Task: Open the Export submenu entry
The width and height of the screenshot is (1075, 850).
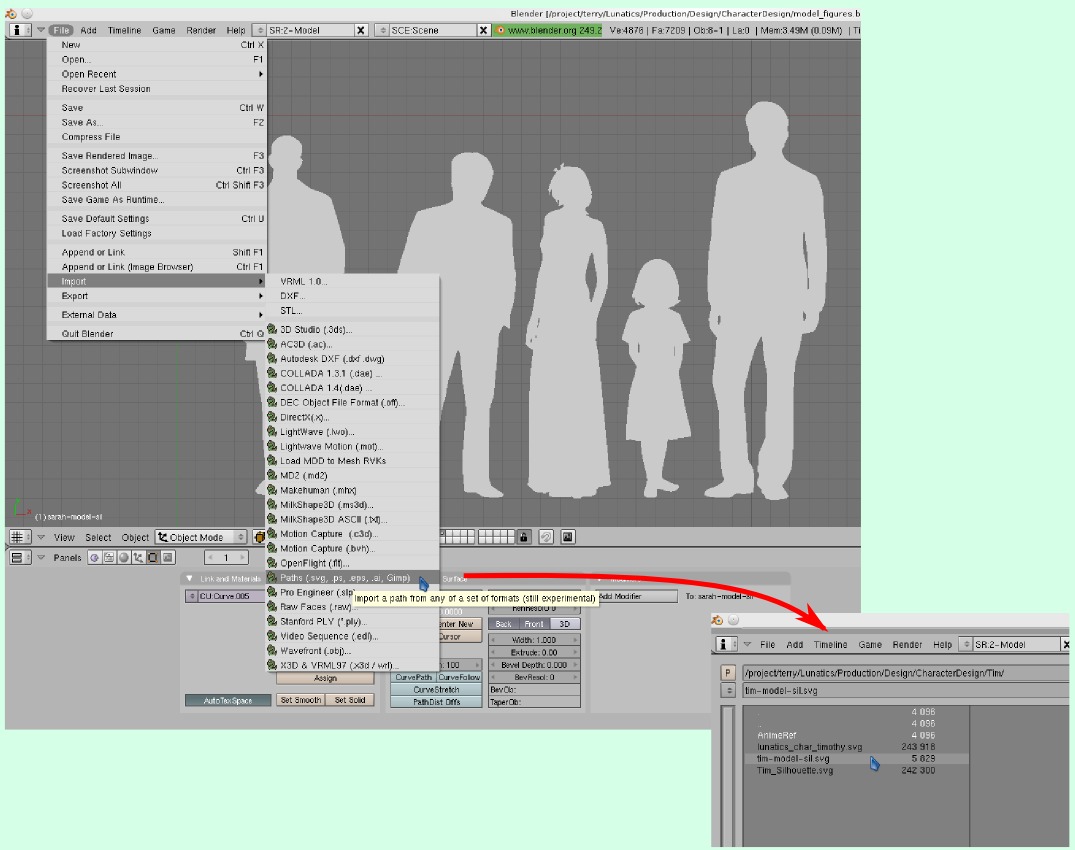Action: point(156,296)
